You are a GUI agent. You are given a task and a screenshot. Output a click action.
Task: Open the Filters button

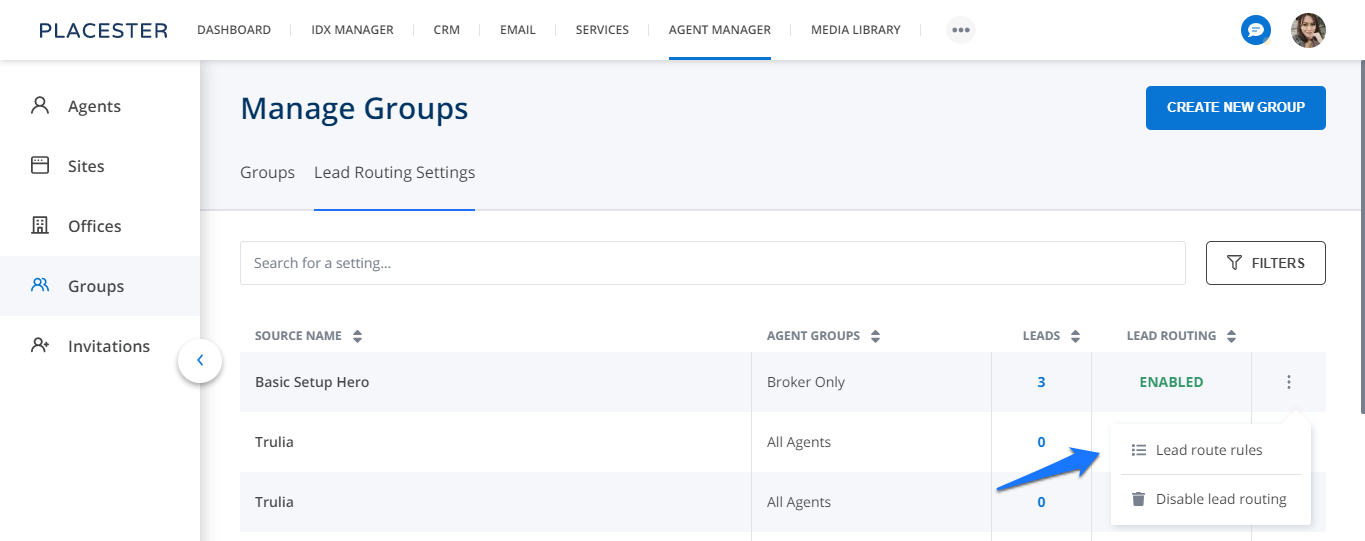(x=1265, y=263)
